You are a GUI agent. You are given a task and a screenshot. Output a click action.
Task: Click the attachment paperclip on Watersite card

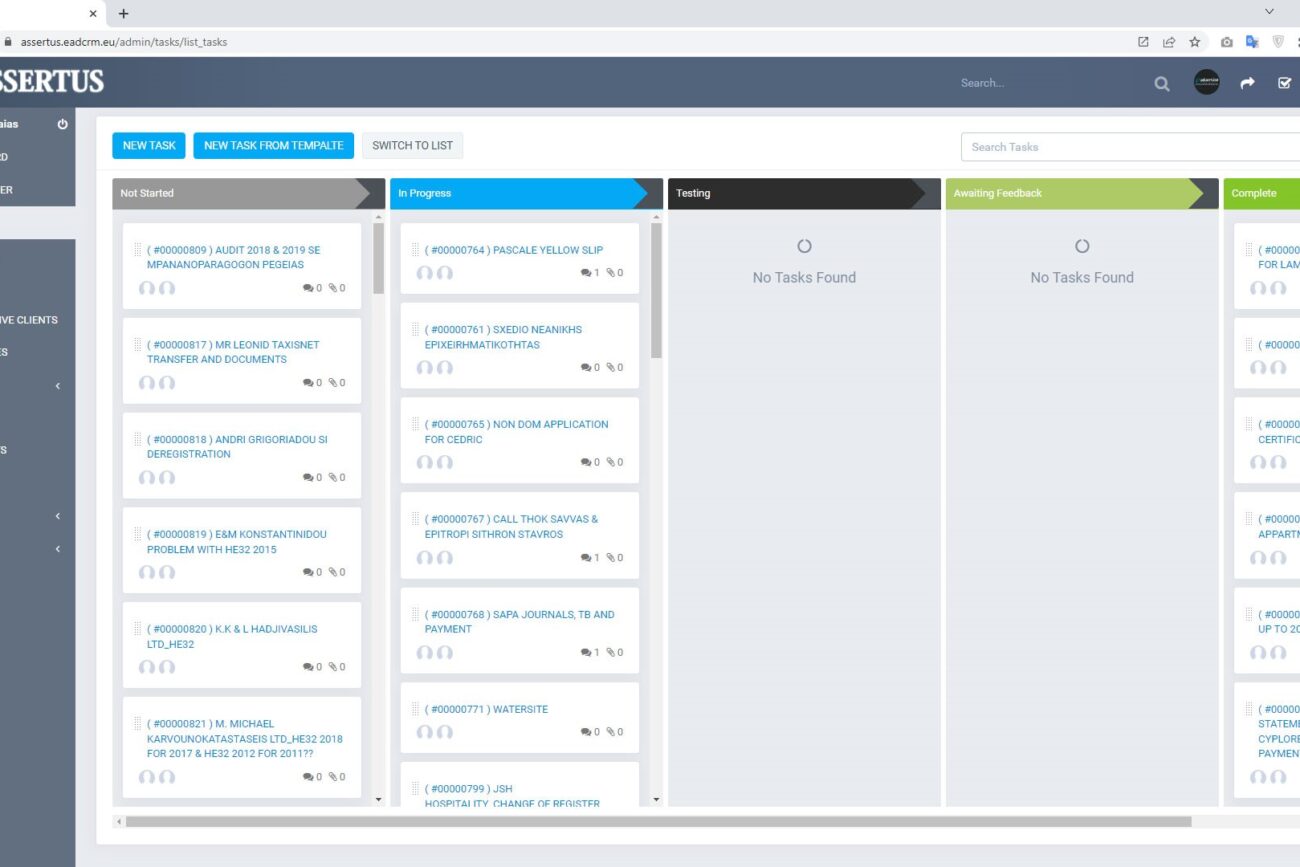pyautogui.click(x=610, y=732)
